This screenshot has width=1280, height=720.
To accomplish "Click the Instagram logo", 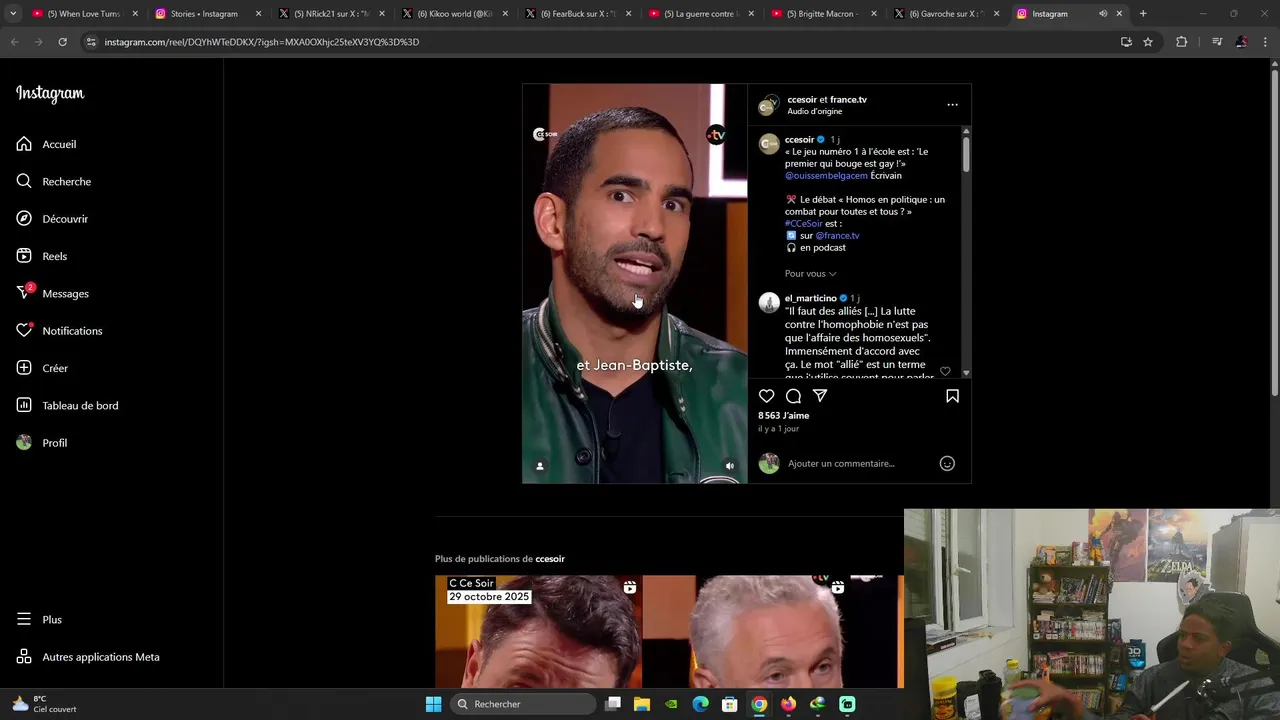I will click(50, 94).
